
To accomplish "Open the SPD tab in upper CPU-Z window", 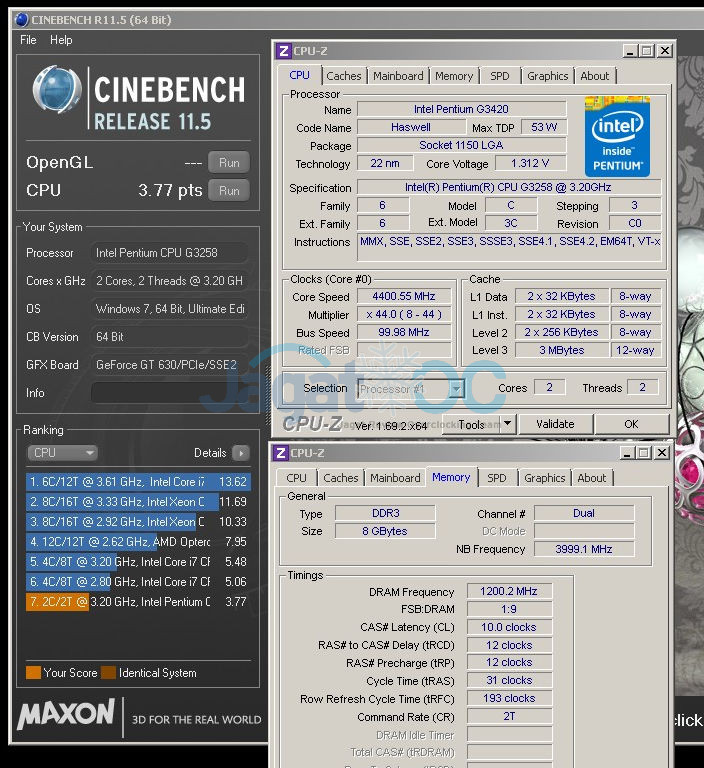I will coord(499,76).
